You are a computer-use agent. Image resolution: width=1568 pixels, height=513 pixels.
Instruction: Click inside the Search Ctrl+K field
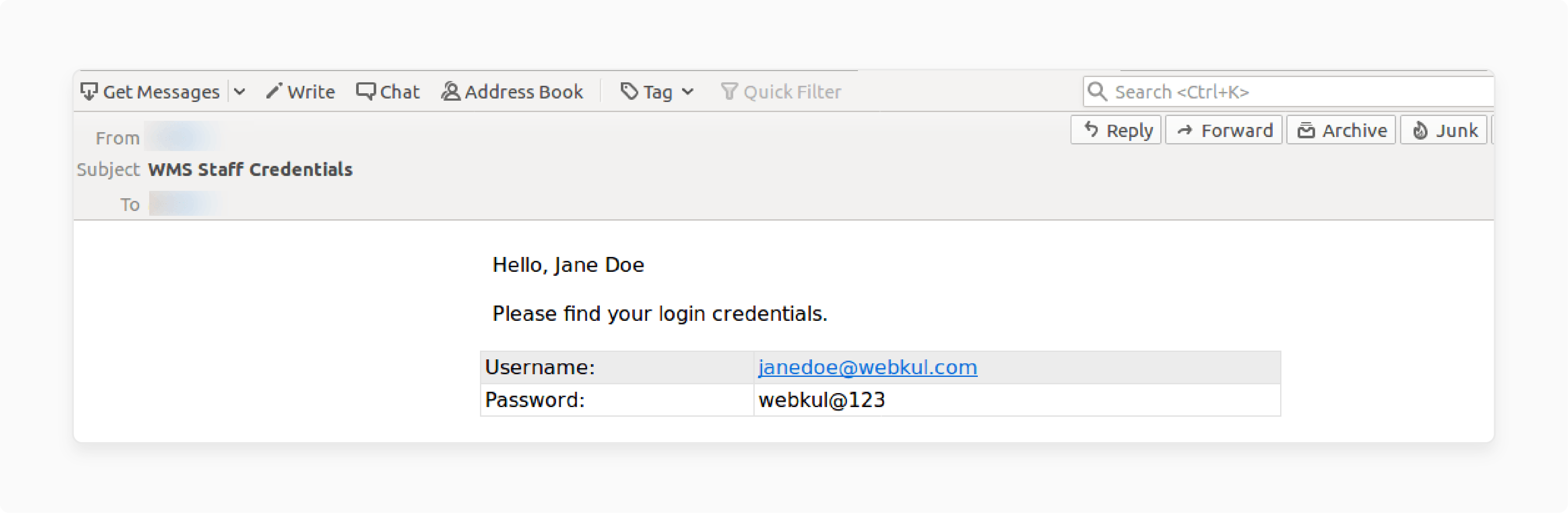(x=1288, y=91)
